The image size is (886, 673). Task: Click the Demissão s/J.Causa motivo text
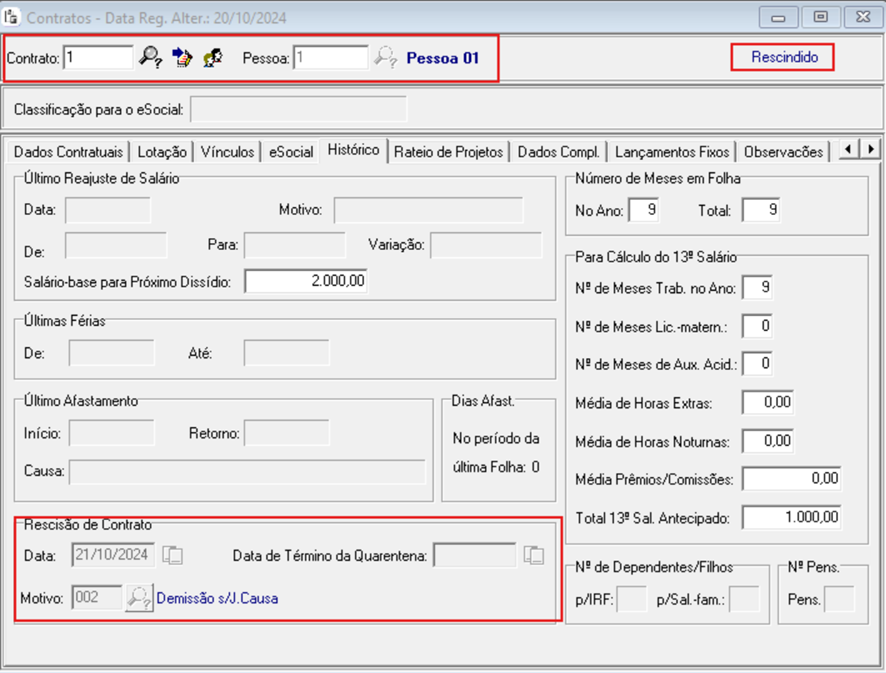pyautogui.click(x=217, y=598)
